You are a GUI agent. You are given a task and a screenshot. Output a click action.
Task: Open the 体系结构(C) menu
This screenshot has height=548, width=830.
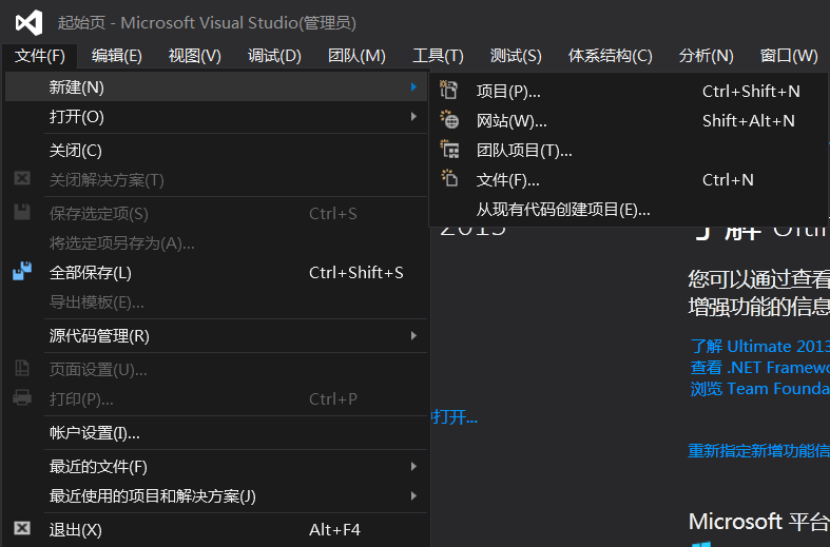[610, 56]
